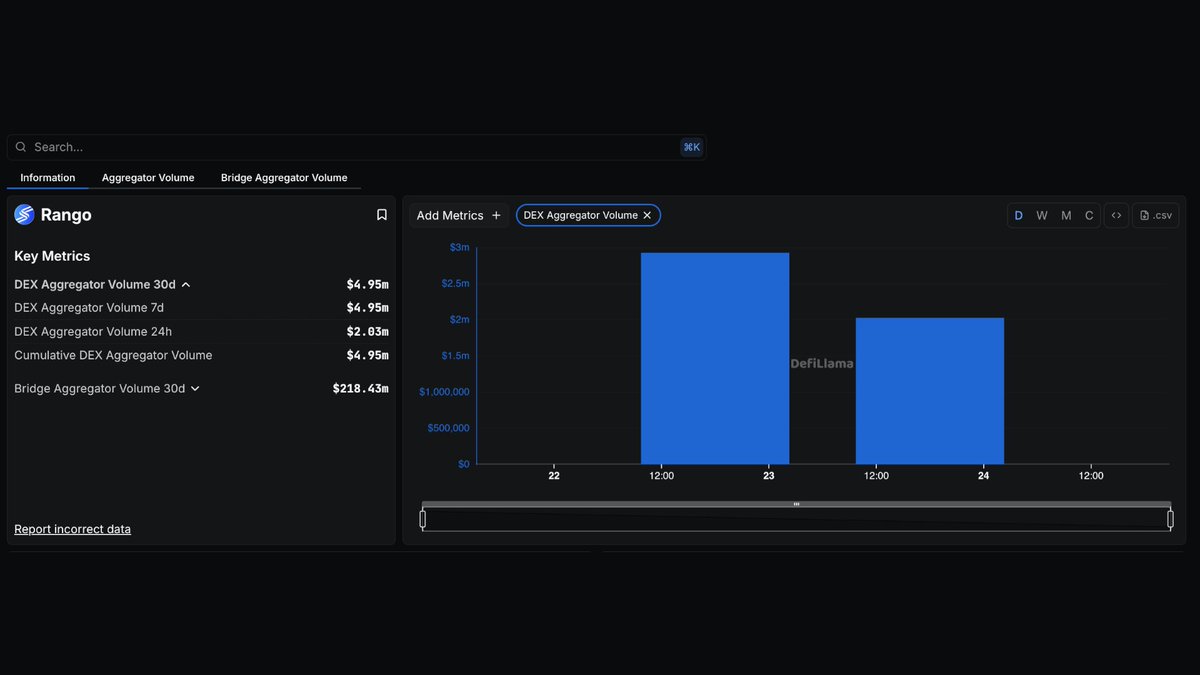Image resolution: width=1200 pixels, height=675 pixels.
Task: Open the embed chart code icon
Action: (1117, 215)
